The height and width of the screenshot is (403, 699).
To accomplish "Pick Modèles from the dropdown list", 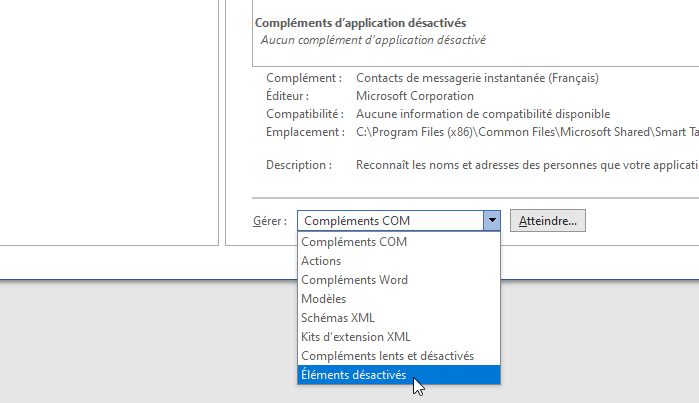I will 324,299.
